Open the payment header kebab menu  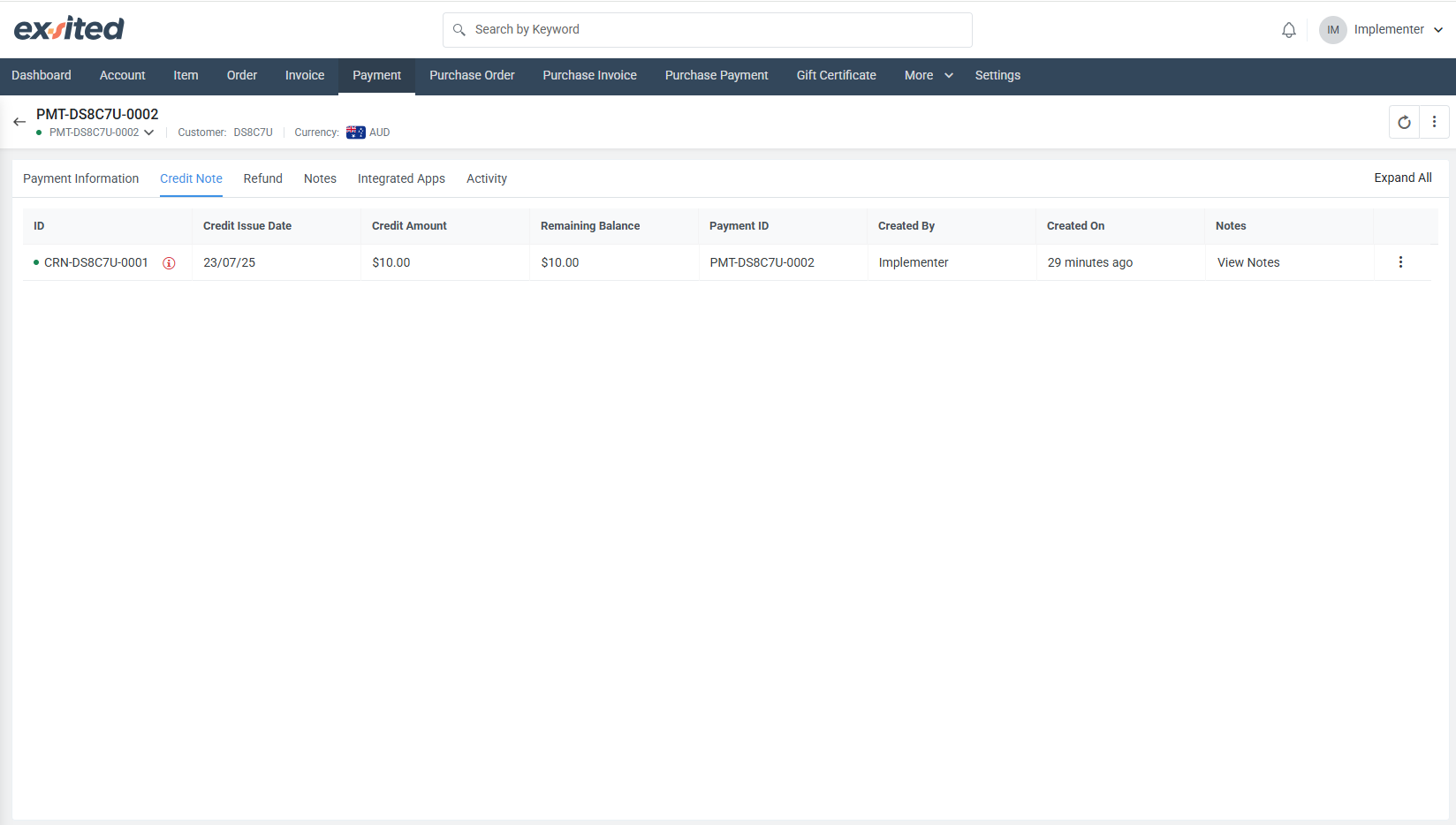(1434, 122)
